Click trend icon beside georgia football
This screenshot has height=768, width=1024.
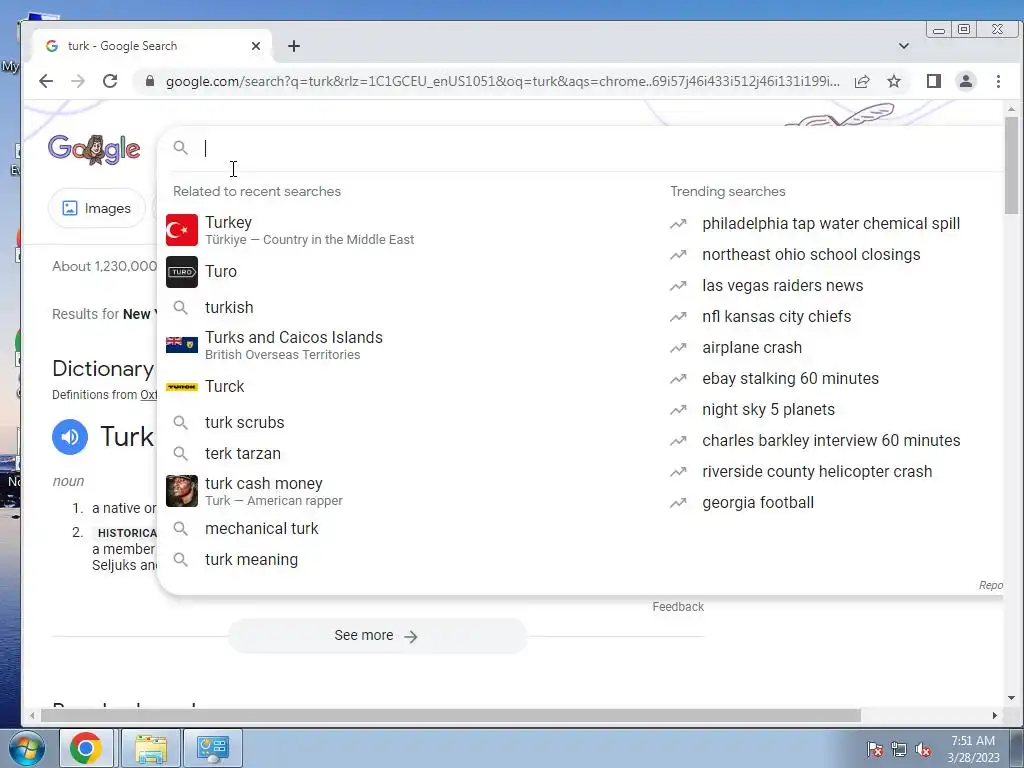(679, 503)
